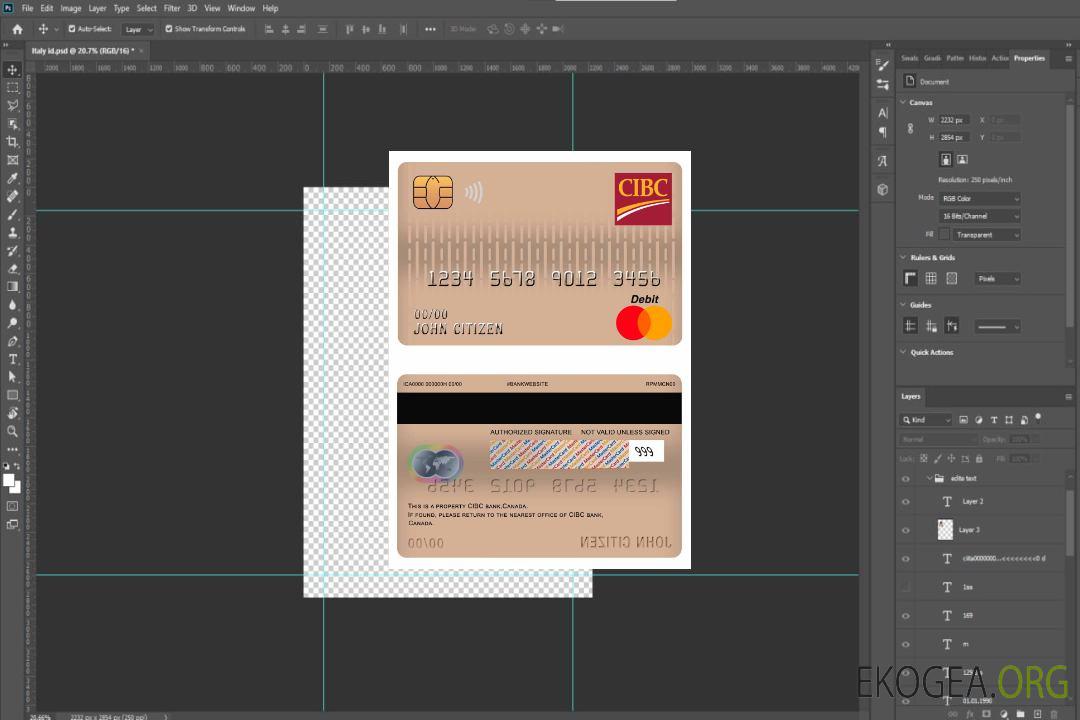1080x720 pixels.
Task: Open the Window menu
Action: pos(241,8)
